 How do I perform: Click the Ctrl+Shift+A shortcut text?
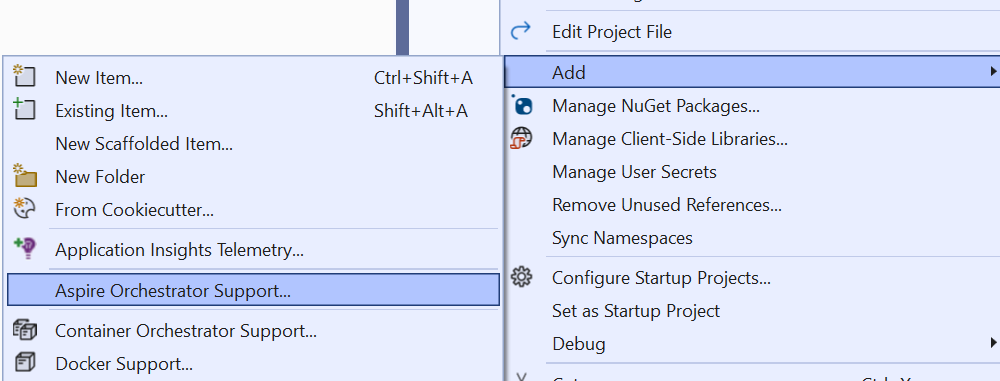coord(423,78)
